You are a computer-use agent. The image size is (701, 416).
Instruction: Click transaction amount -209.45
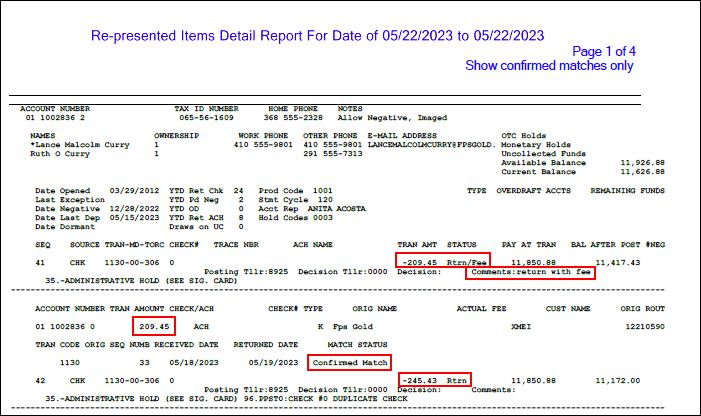pyautogui.click(x=419, y=263)
